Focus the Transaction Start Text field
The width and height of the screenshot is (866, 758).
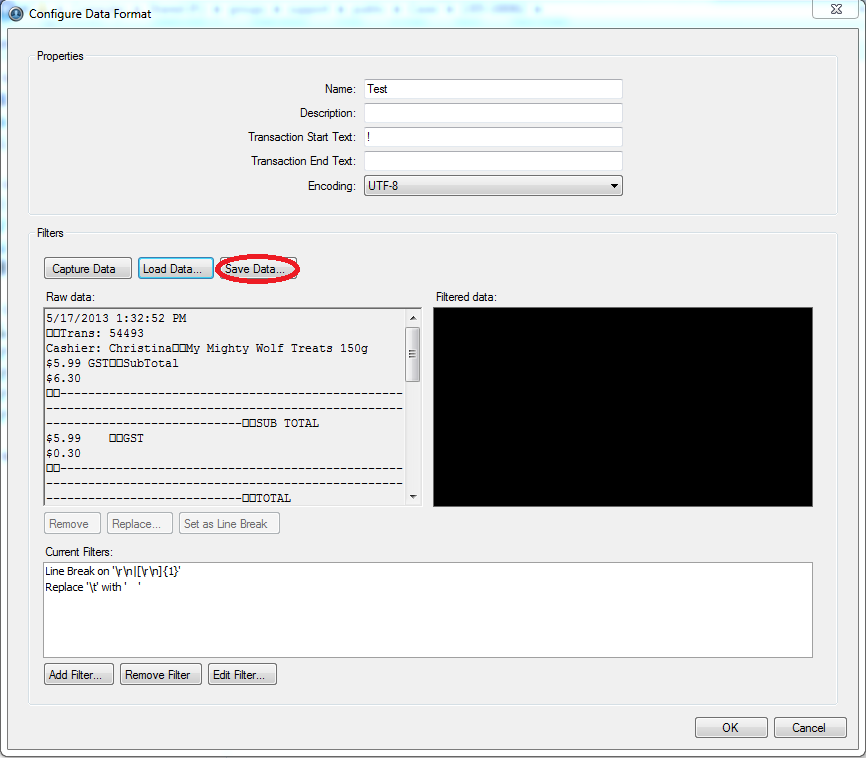click(x=493, y=137)
